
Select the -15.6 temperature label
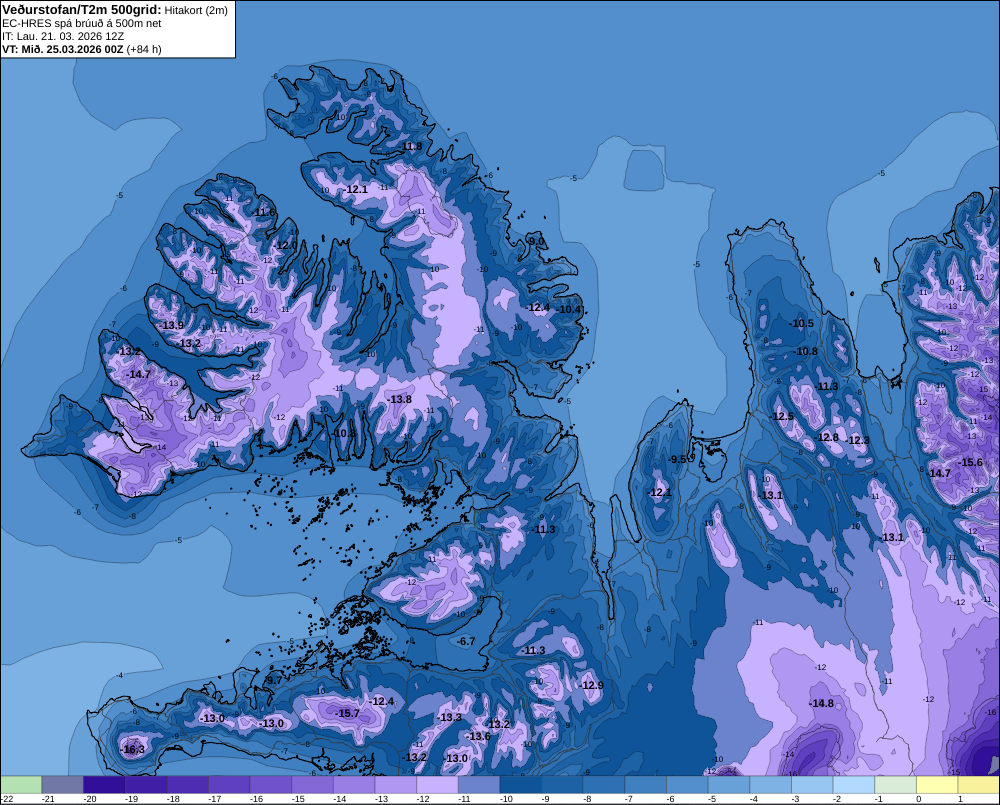[x=971, y=462]
